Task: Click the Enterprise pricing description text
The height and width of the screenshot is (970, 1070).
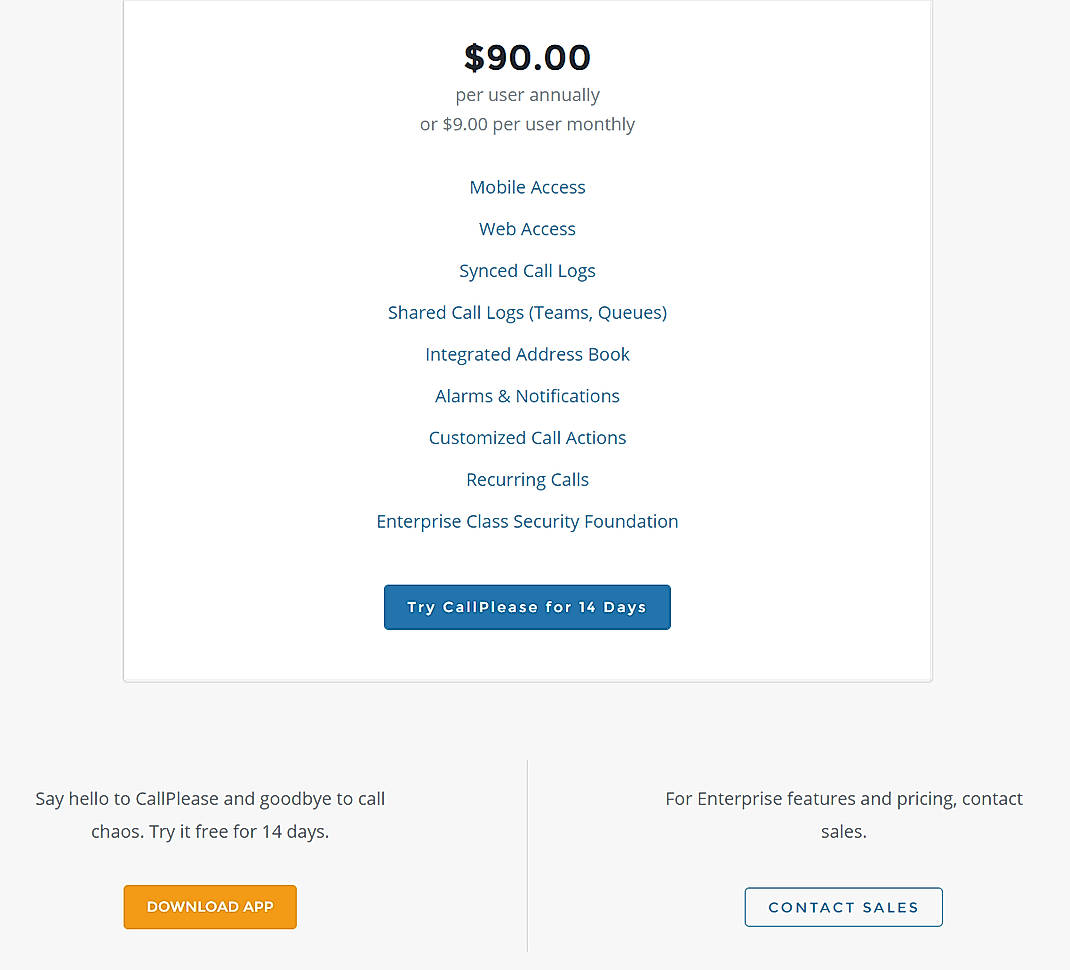Action: tap(843, 814)
